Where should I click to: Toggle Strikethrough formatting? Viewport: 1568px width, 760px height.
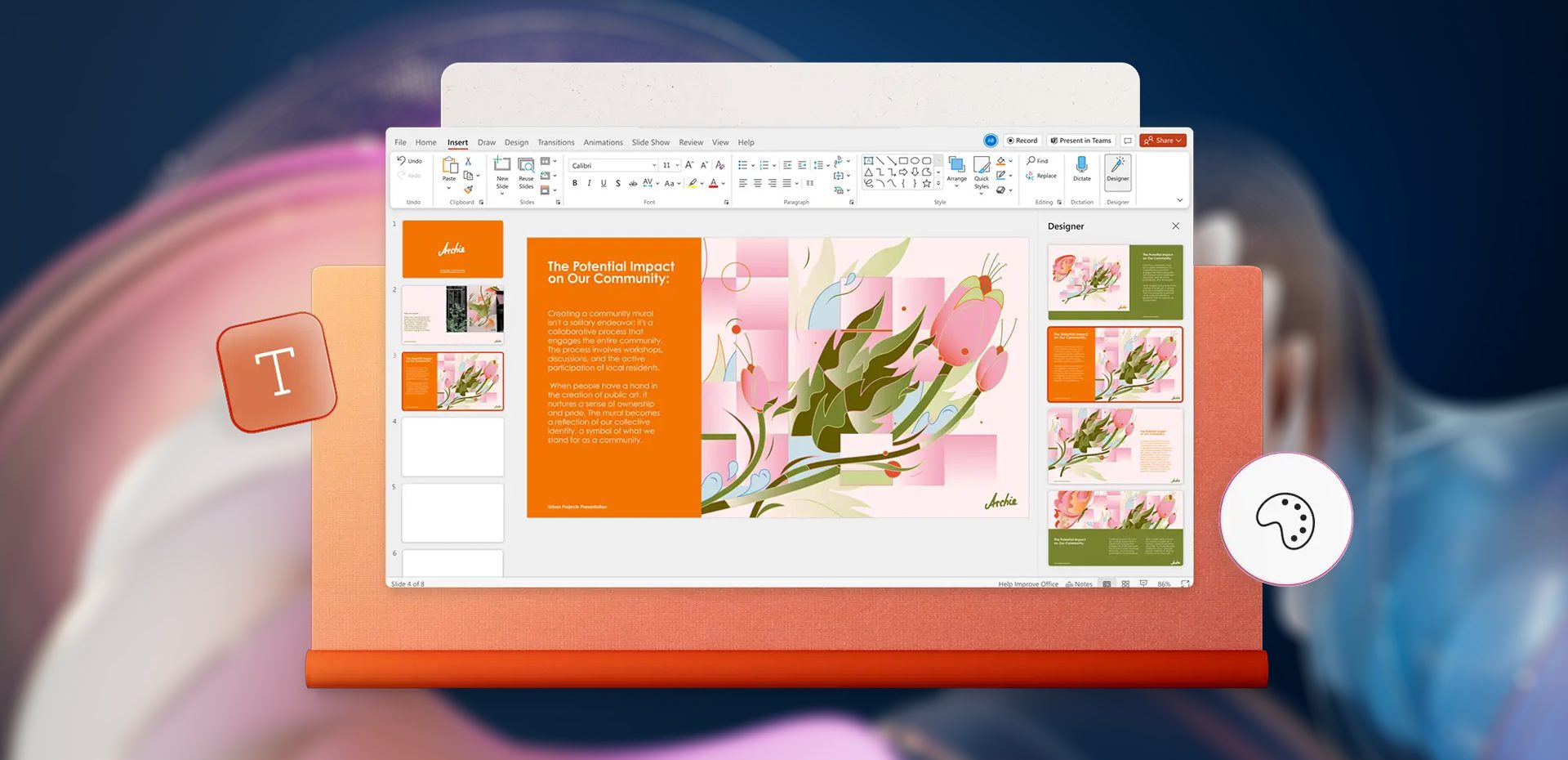pos(633,183)
